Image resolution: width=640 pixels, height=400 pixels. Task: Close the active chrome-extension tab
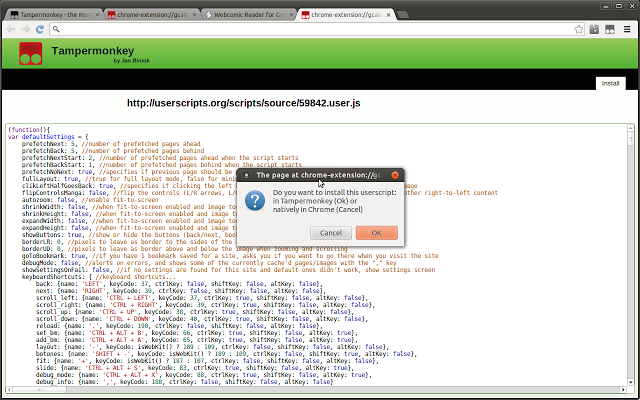point(388,15)
